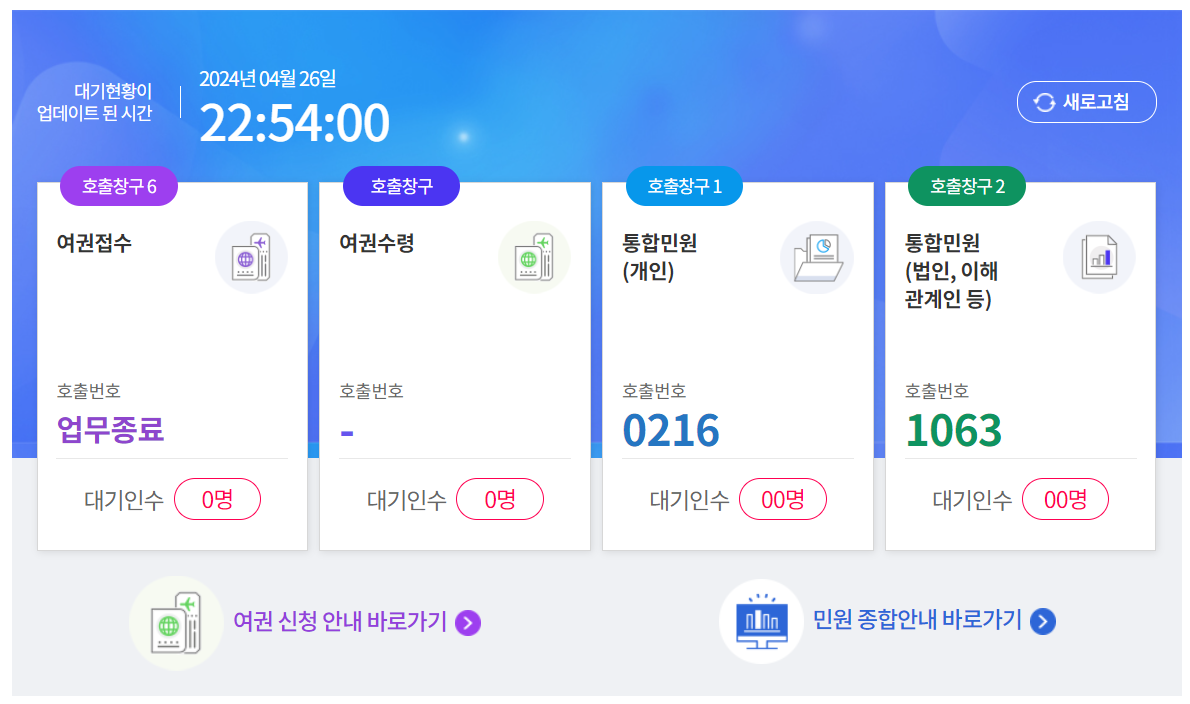Click the blue arrow icon after 민원 종합안내 바로가기
Image resolution: width=1190 pixels, height=704 pixels.
point(1042,622)
